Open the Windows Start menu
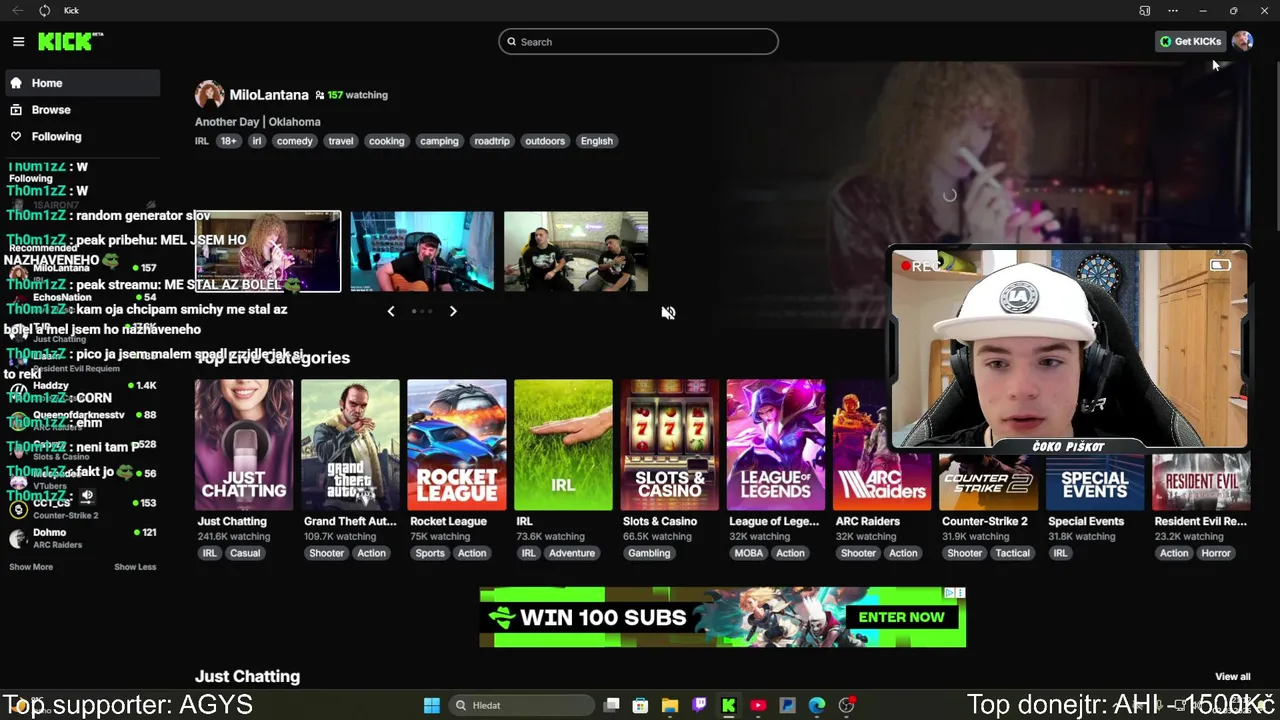Viewport: 1280px width, 720px height. pyautogui.click(x=431, y=705)
